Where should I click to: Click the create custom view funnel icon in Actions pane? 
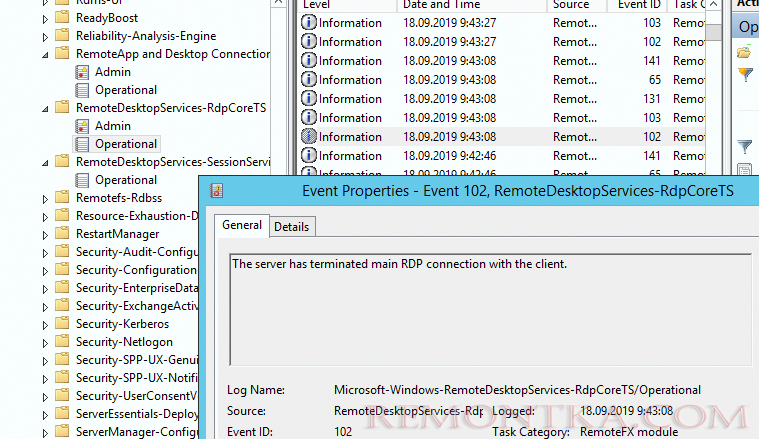click(x=745, y=74)
